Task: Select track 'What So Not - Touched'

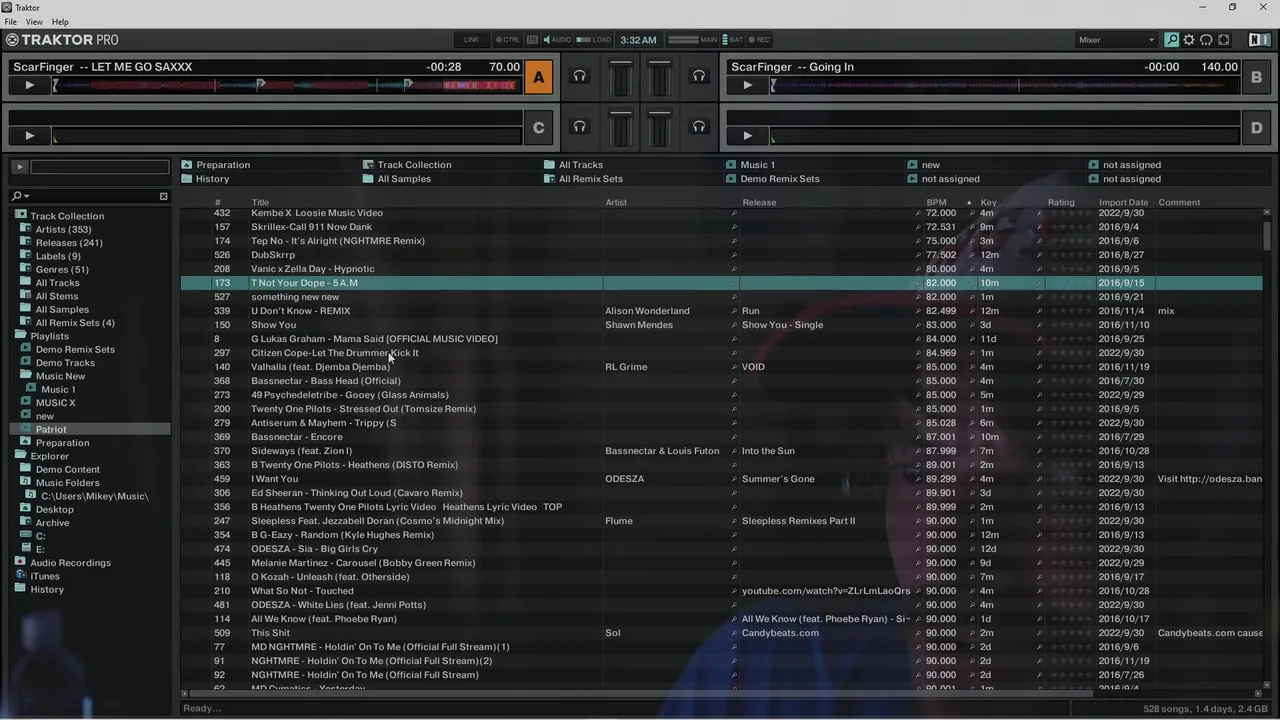Action: pyautogui.click(x=721, y=591)
